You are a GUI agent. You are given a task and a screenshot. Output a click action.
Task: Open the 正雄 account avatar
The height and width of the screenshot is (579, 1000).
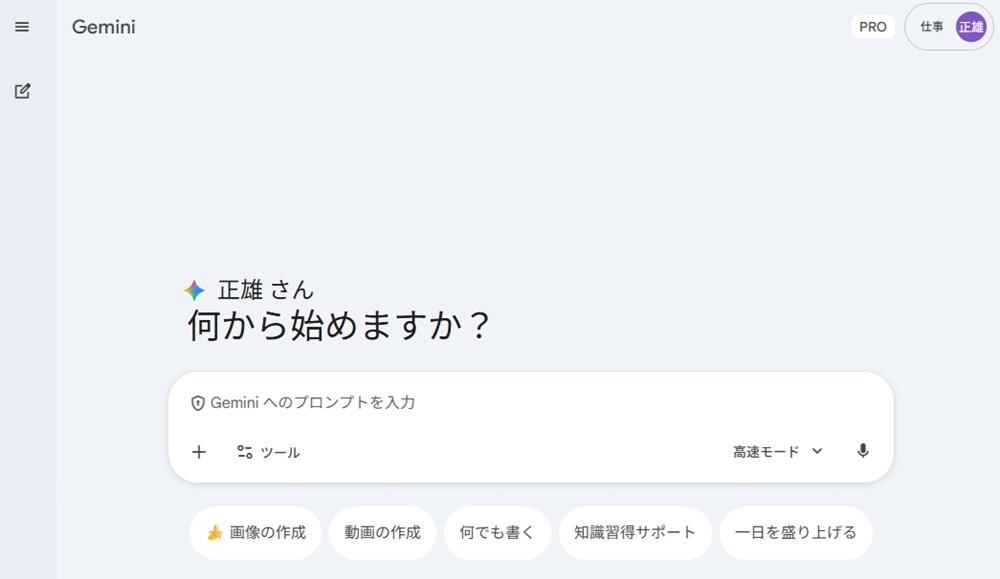[x=971, y=27]
